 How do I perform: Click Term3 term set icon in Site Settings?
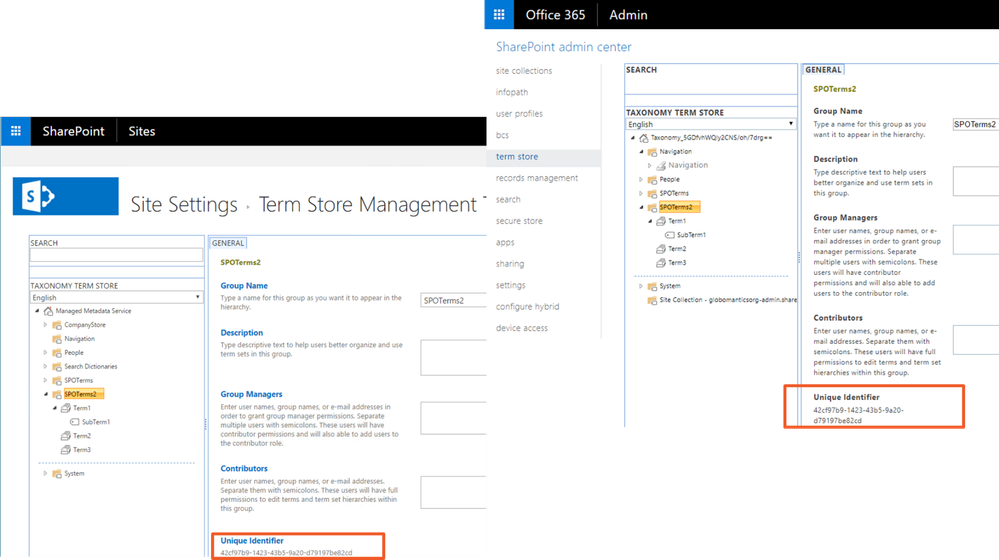(x=66, y=450)
